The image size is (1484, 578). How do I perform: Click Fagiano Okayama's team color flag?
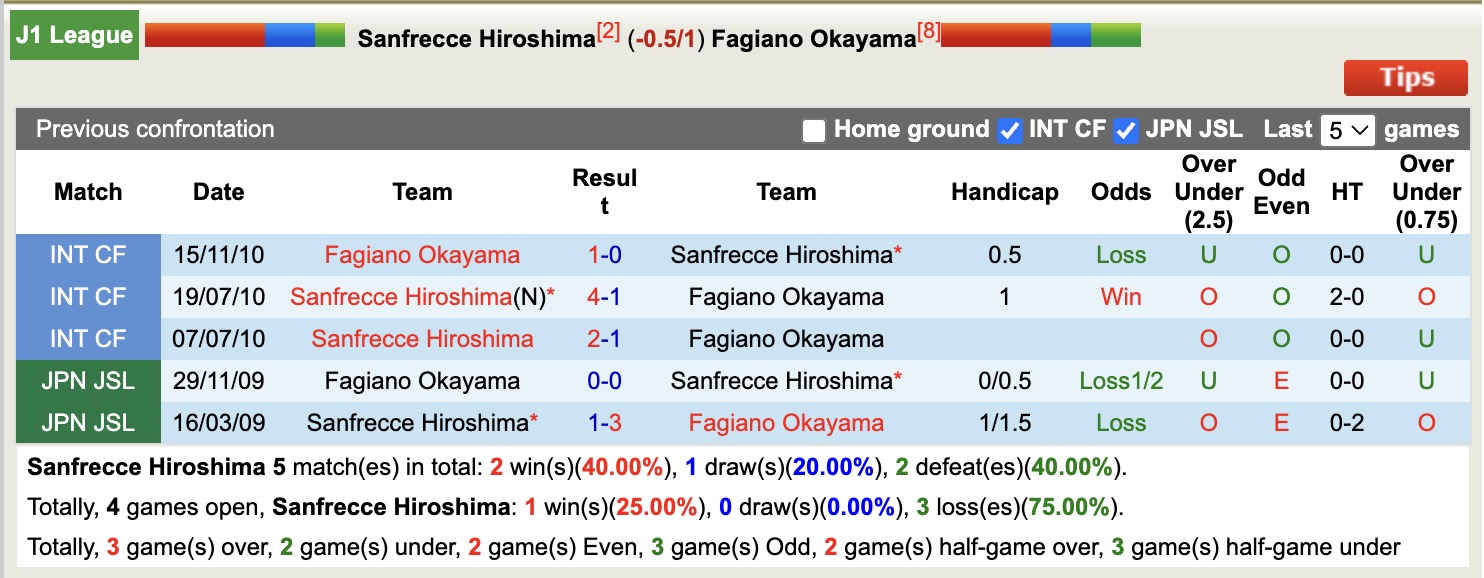1040,33
